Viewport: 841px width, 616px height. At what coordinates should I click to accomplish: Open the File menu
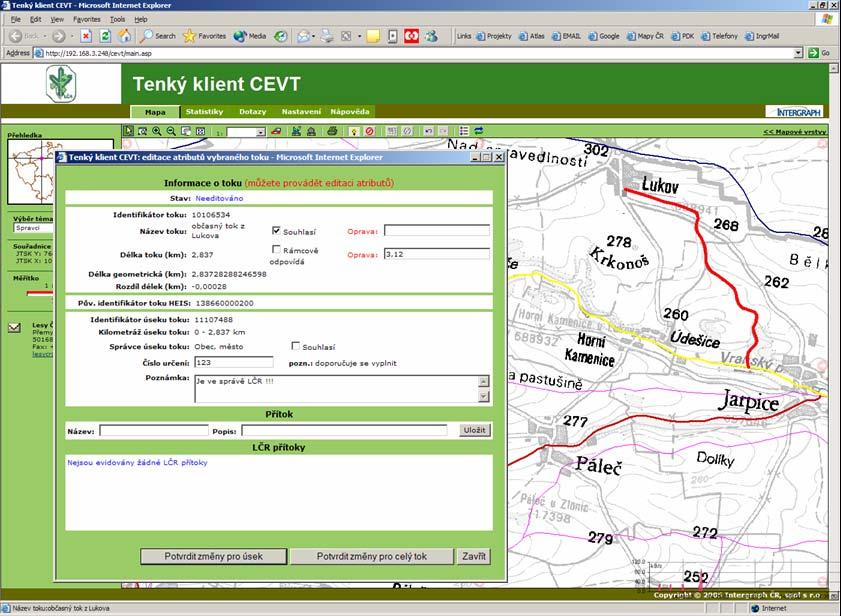pos(16,19)
